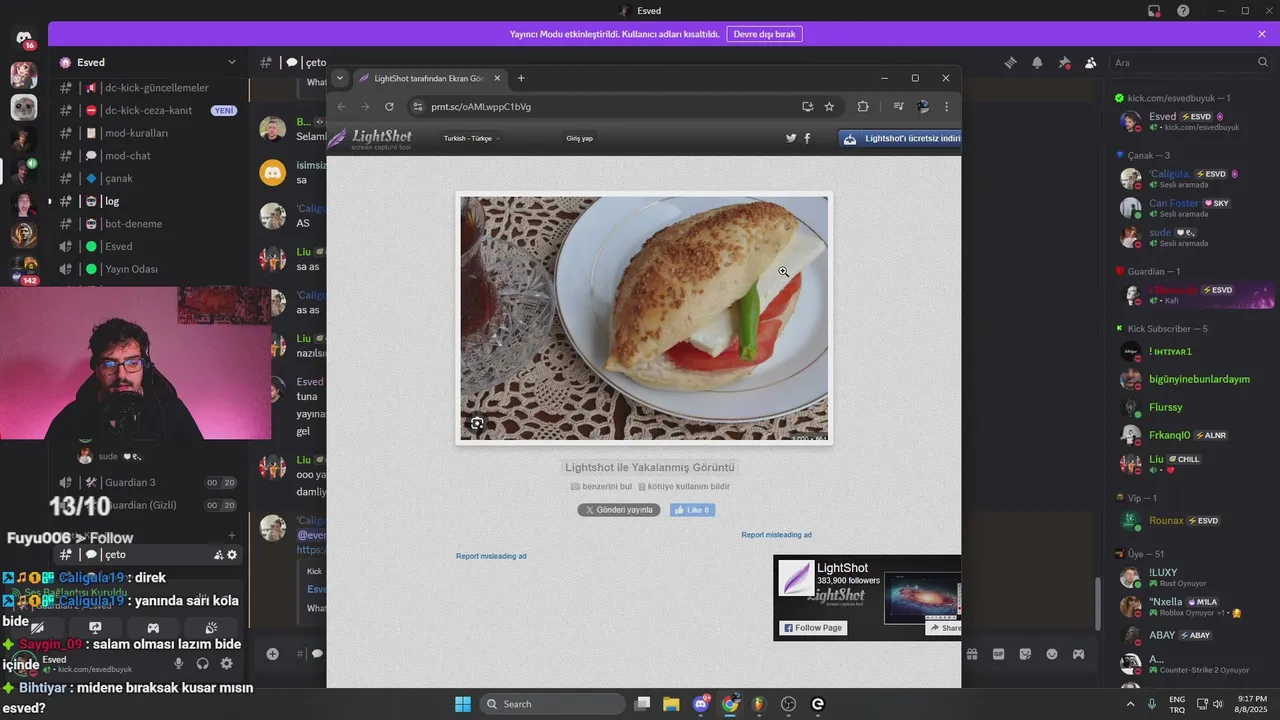Open the dc-kick-ceza-kanıt channel
Image resolution: width=1280 pixels, height=720 pixels.
pos(147,110)
